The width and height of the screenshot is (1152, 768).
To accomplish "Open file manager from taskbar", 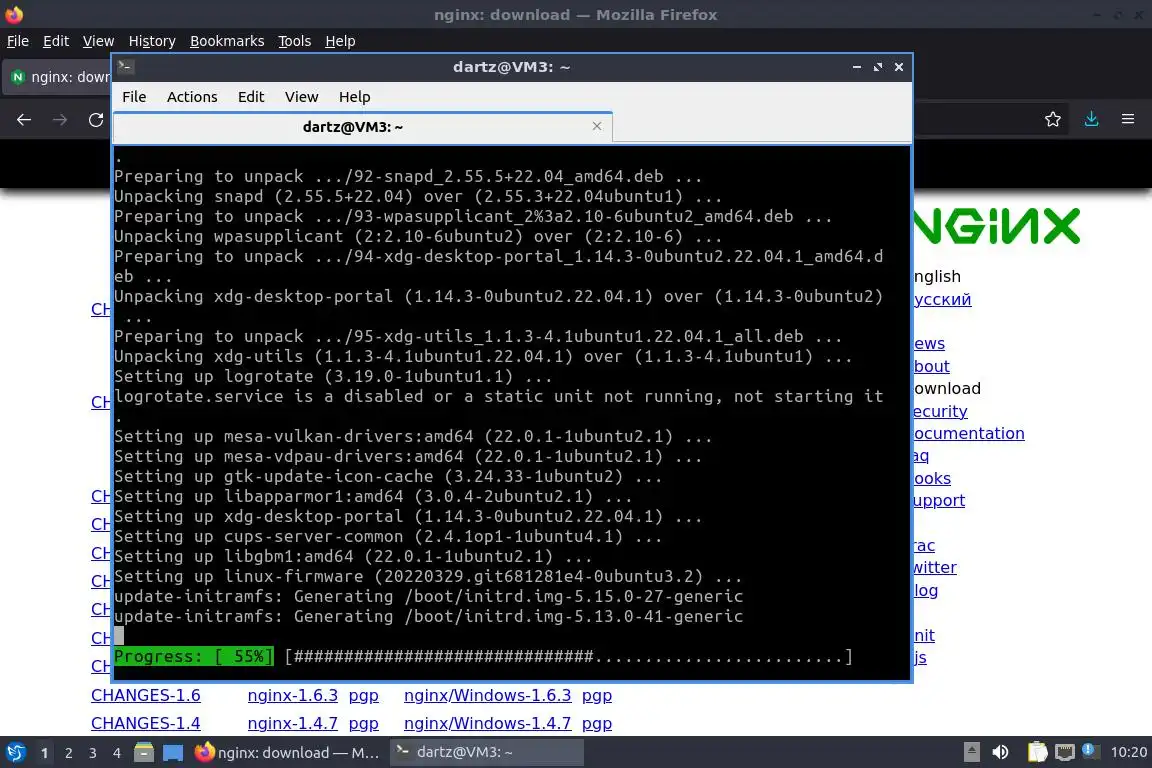I will pos(144,753).
